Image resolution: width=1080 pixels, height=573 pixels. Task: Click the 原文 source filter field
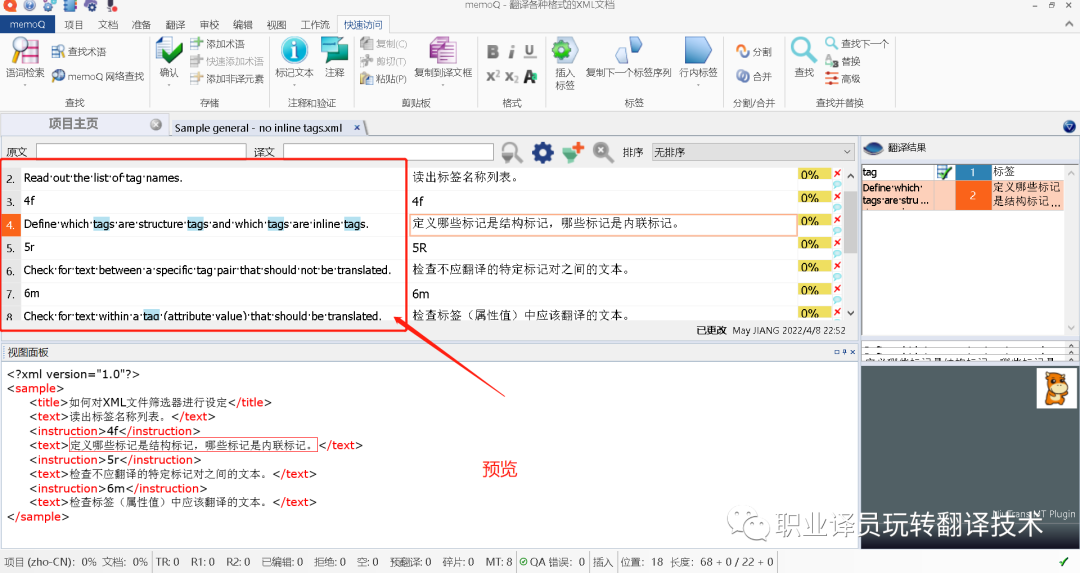[x=141, y=152]
